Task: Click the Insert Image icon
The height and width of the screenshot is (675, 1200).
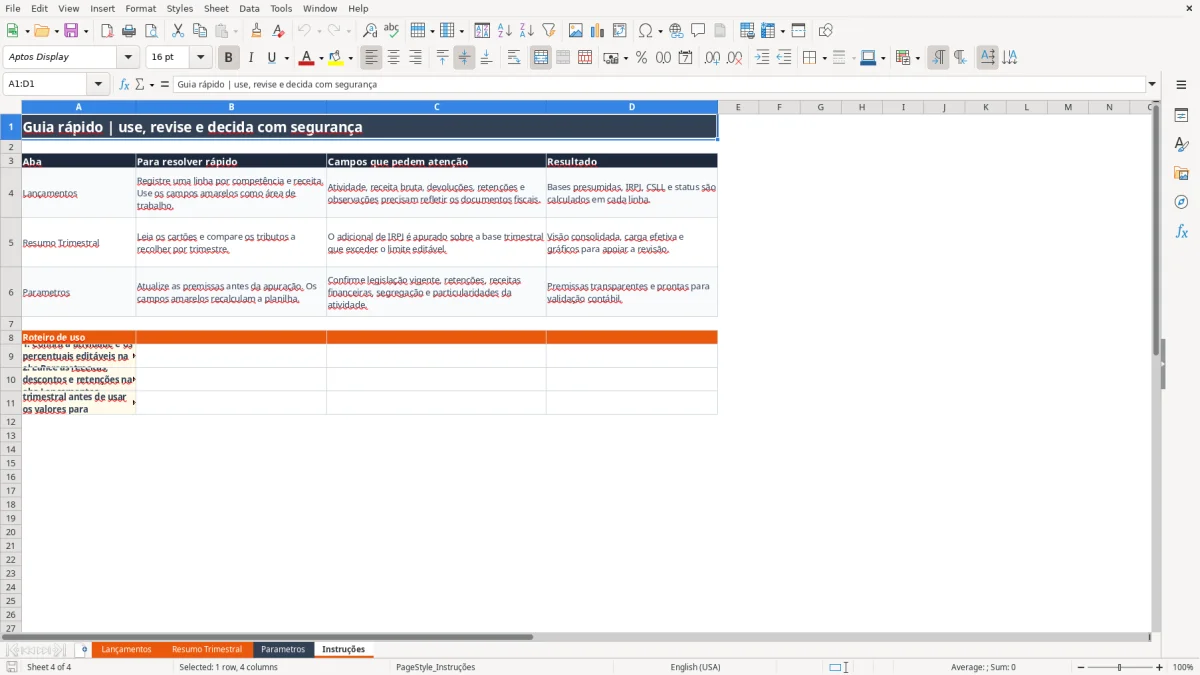Action: click(x=576, y=31)
